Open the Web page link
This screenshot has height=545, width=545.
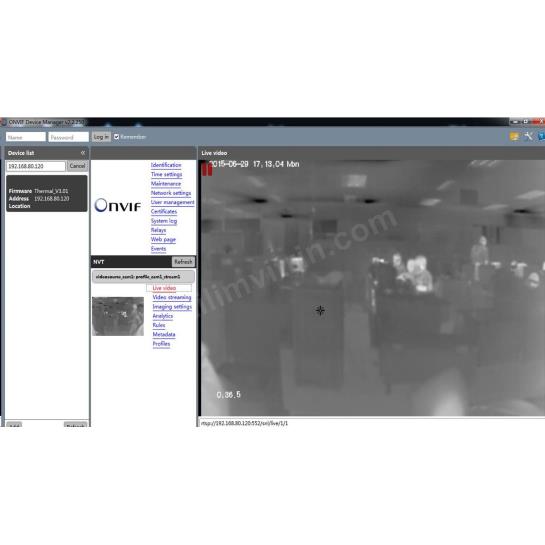point(163,239)
